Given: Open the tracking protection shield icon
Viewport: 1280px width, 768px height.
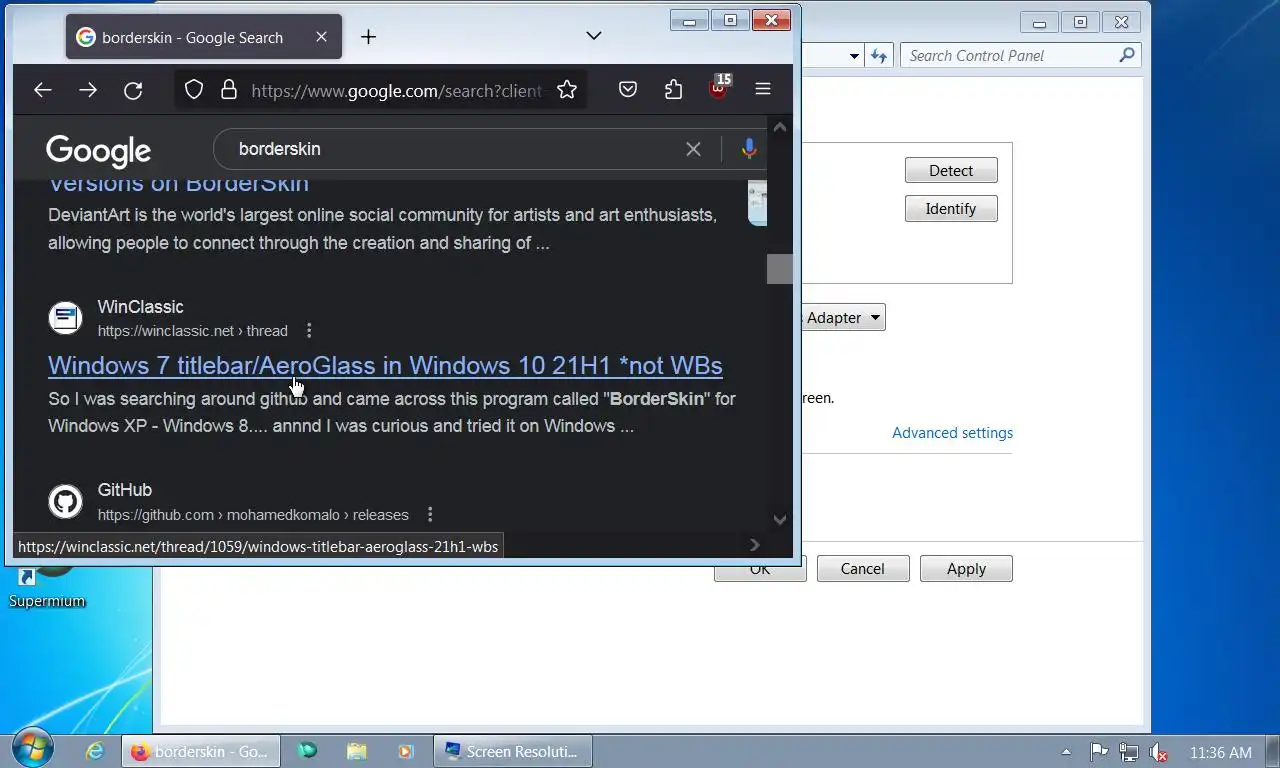Looking at the screenshot, I should pos(194,90).
